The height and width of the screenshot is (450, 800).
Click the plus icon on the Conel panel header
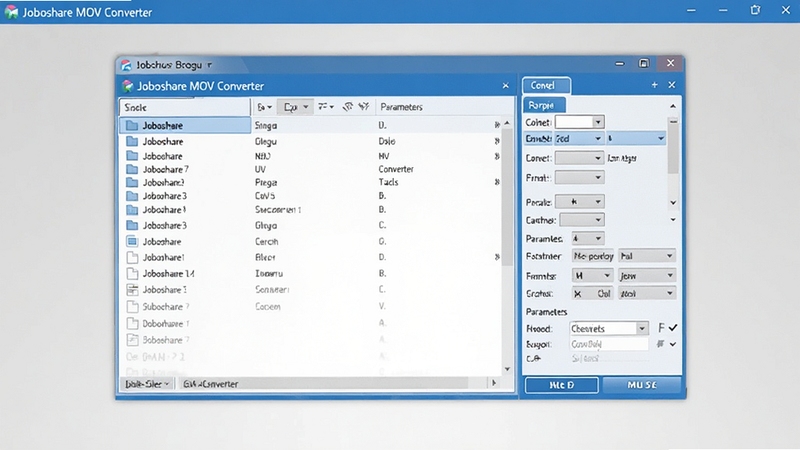point(655,85)
